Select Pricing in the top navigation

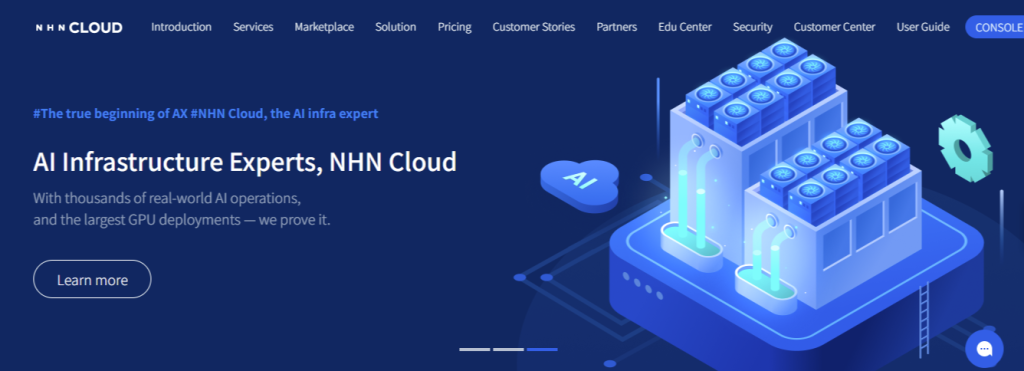455,27
